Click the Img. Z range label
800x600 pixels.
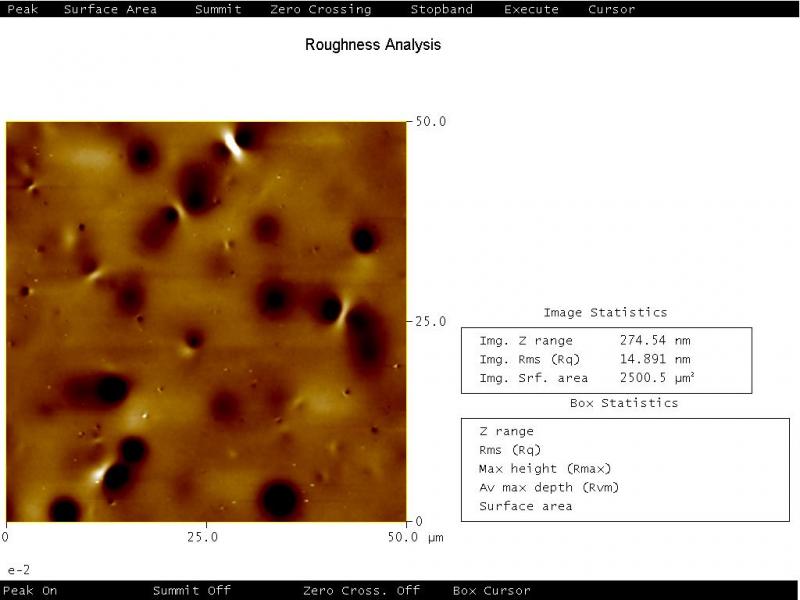526,340
